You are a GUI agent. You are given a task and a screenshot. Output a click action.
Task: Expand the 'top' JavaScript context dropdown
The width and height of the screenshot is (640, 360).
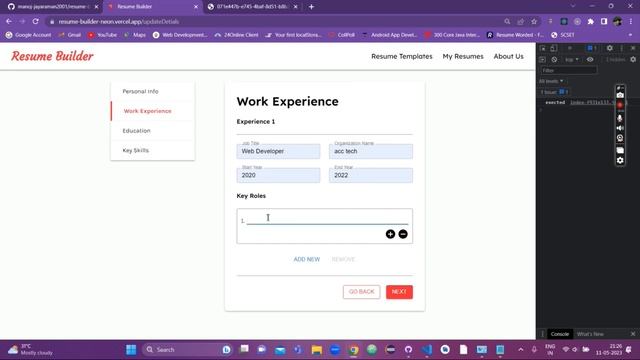pos(571,60)
